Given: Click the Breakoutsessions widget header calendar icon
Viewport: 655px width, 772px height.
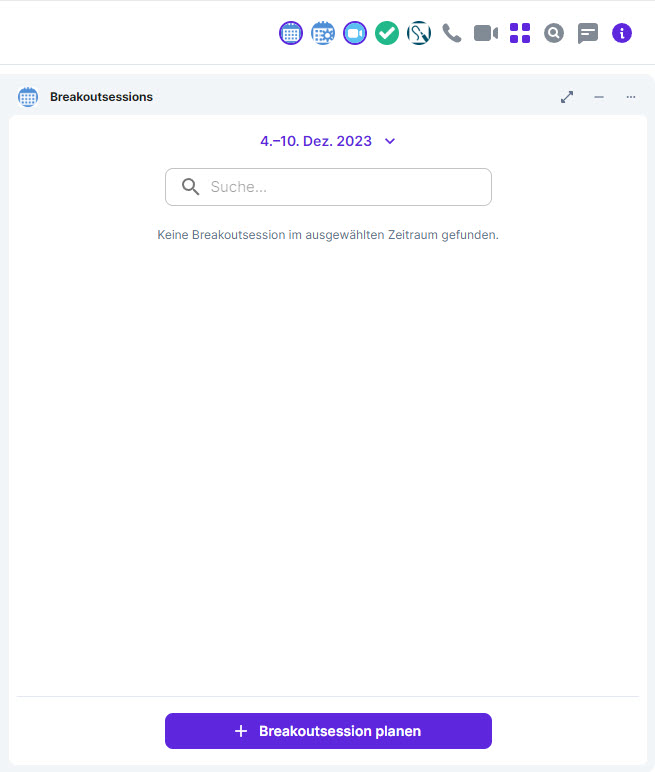Looking at the screenshot, I should tap(28, 97).
